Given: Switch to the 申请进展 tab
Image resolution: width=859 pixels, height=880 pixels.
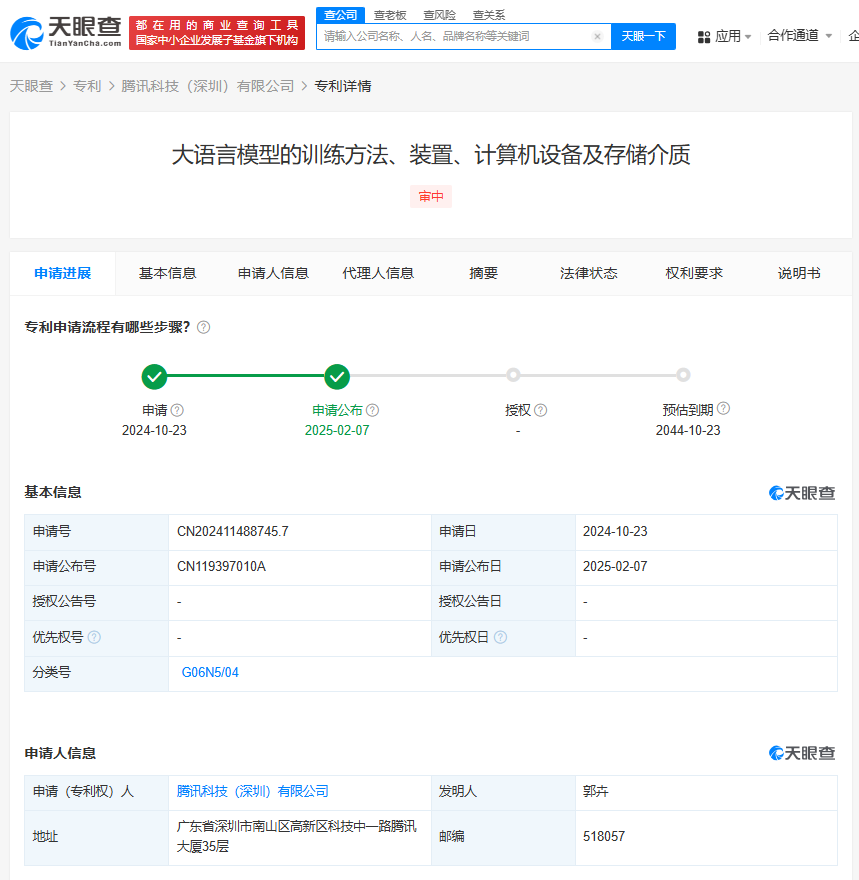Looking at the screenshot, I should (x=63, y=273).
